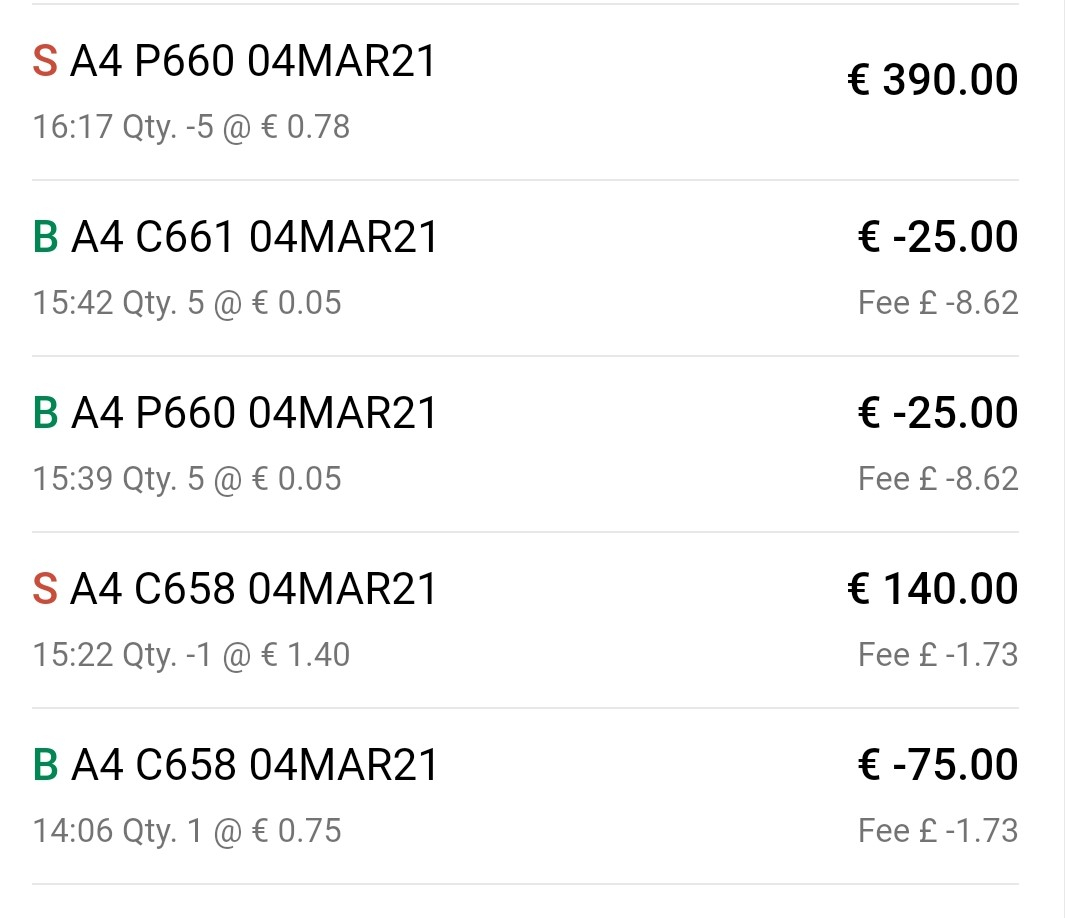Click the € 140.00 proceeds amount
This screenshot has height=918, width=1065.
click(932, 589)
